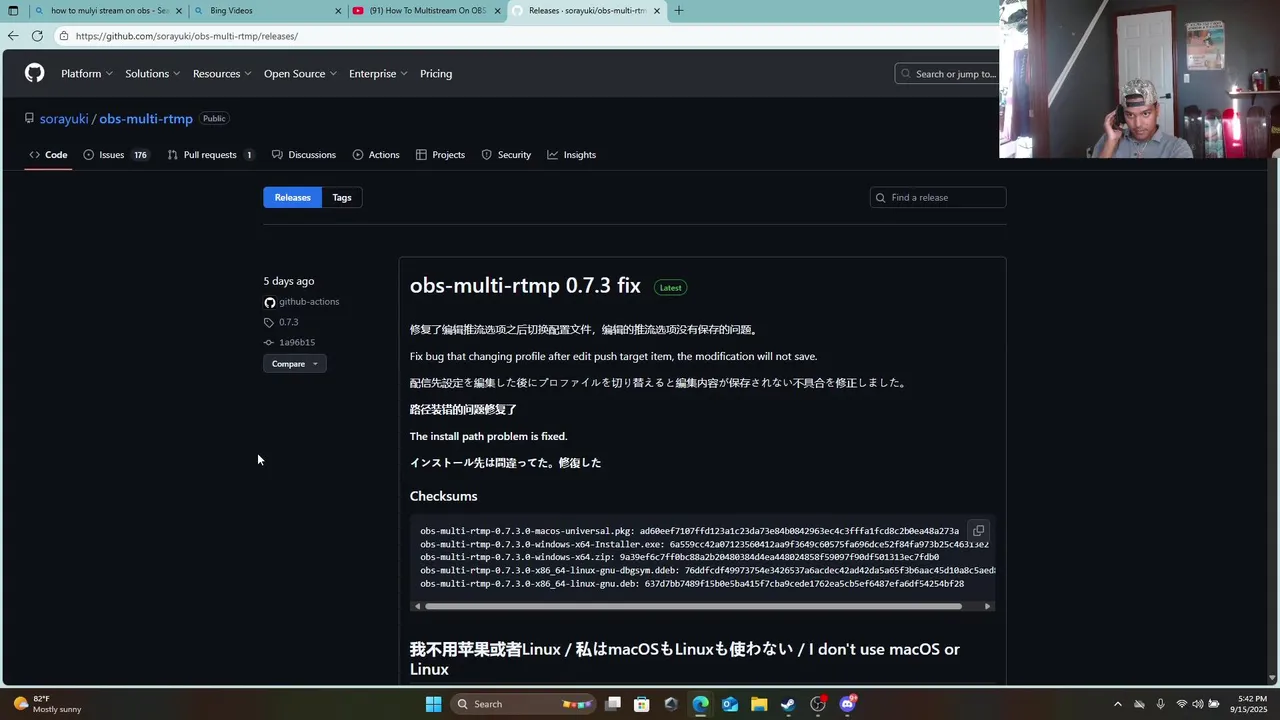Select the Releases button
1280x720 pixels.
pyautogui.click(x=293, y=197)
